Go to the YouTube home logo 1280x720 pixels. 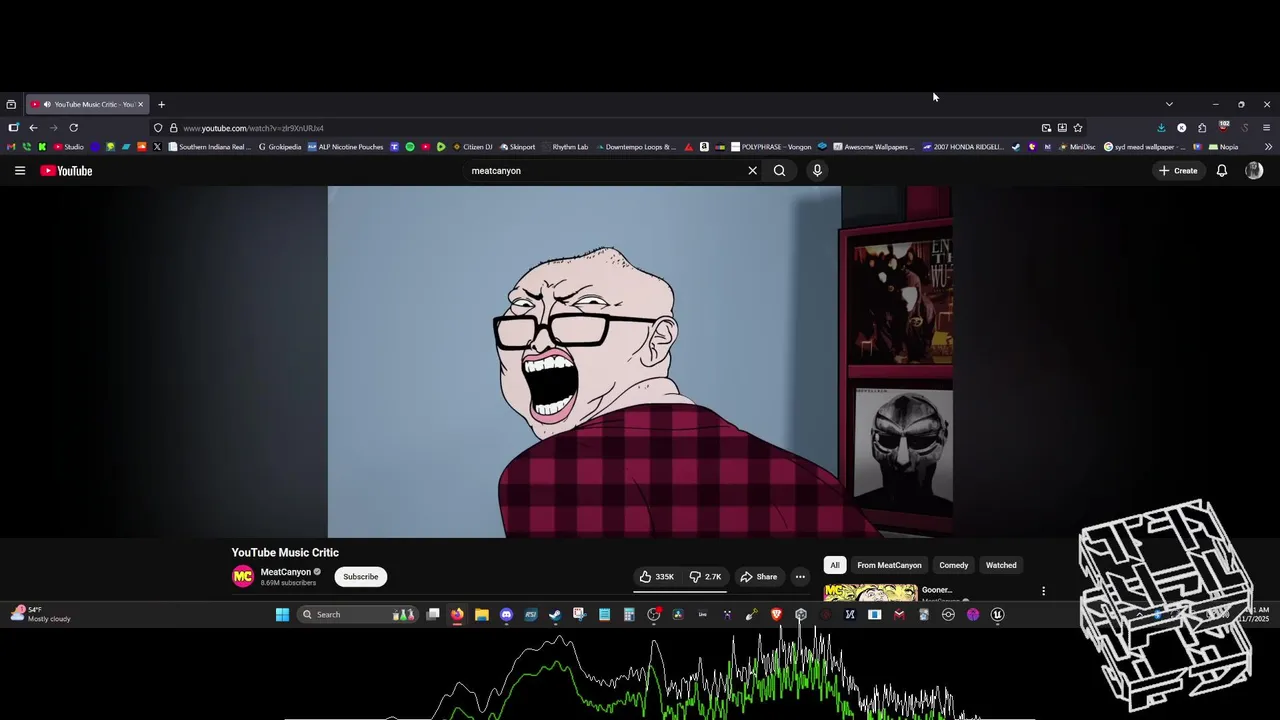[66, 171]
